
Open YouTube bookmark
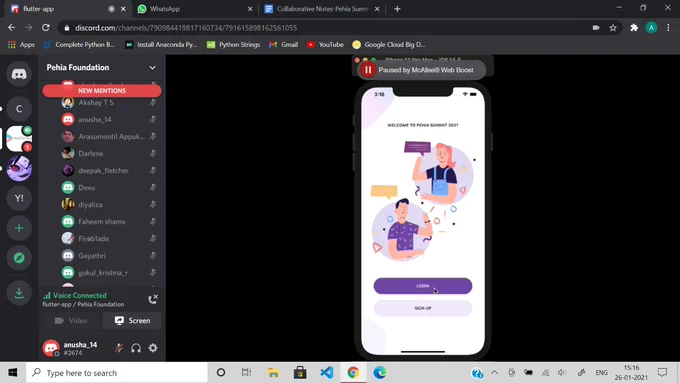click(325, 45)
